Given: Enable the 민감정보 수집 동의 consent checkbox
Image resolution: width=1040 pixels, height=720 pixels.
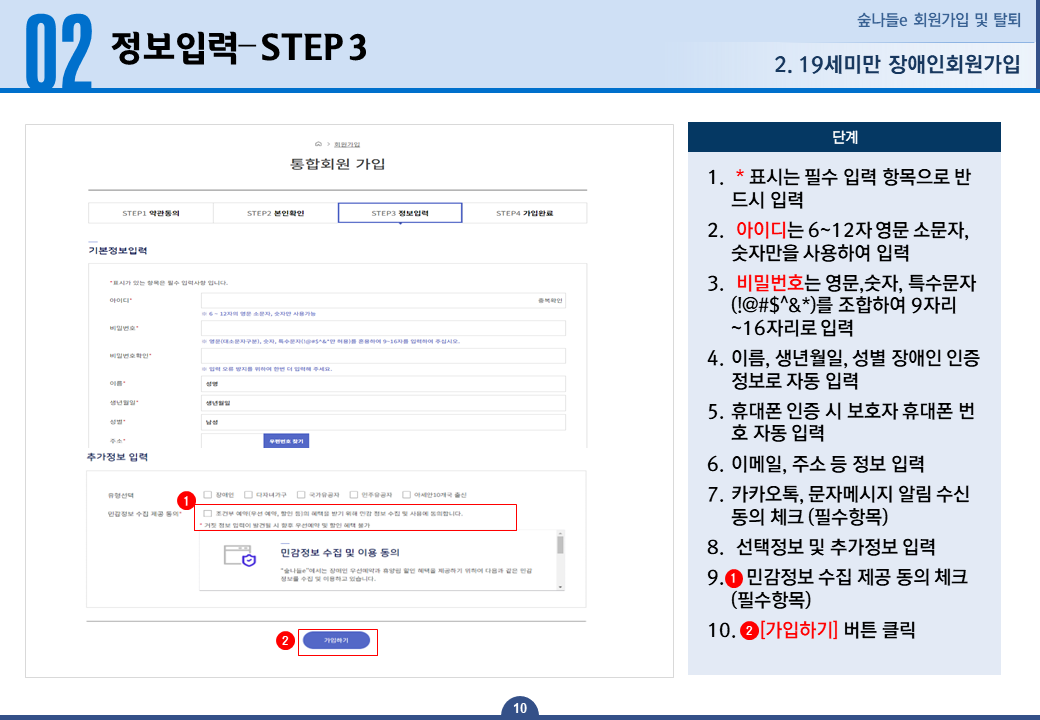Looking at the screenshot, I should tap(207, 512).
